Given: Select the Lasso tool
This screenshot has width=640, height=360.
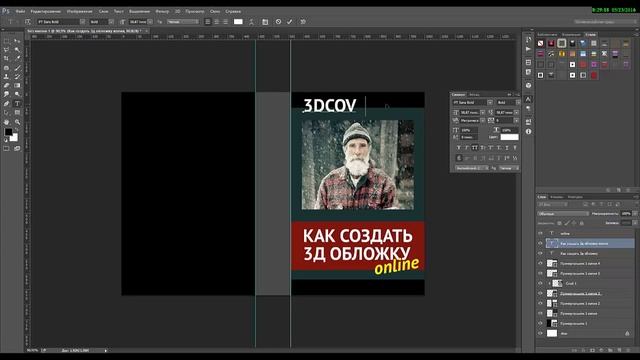Looking at the screenshot, I should [x=7, y=50].
